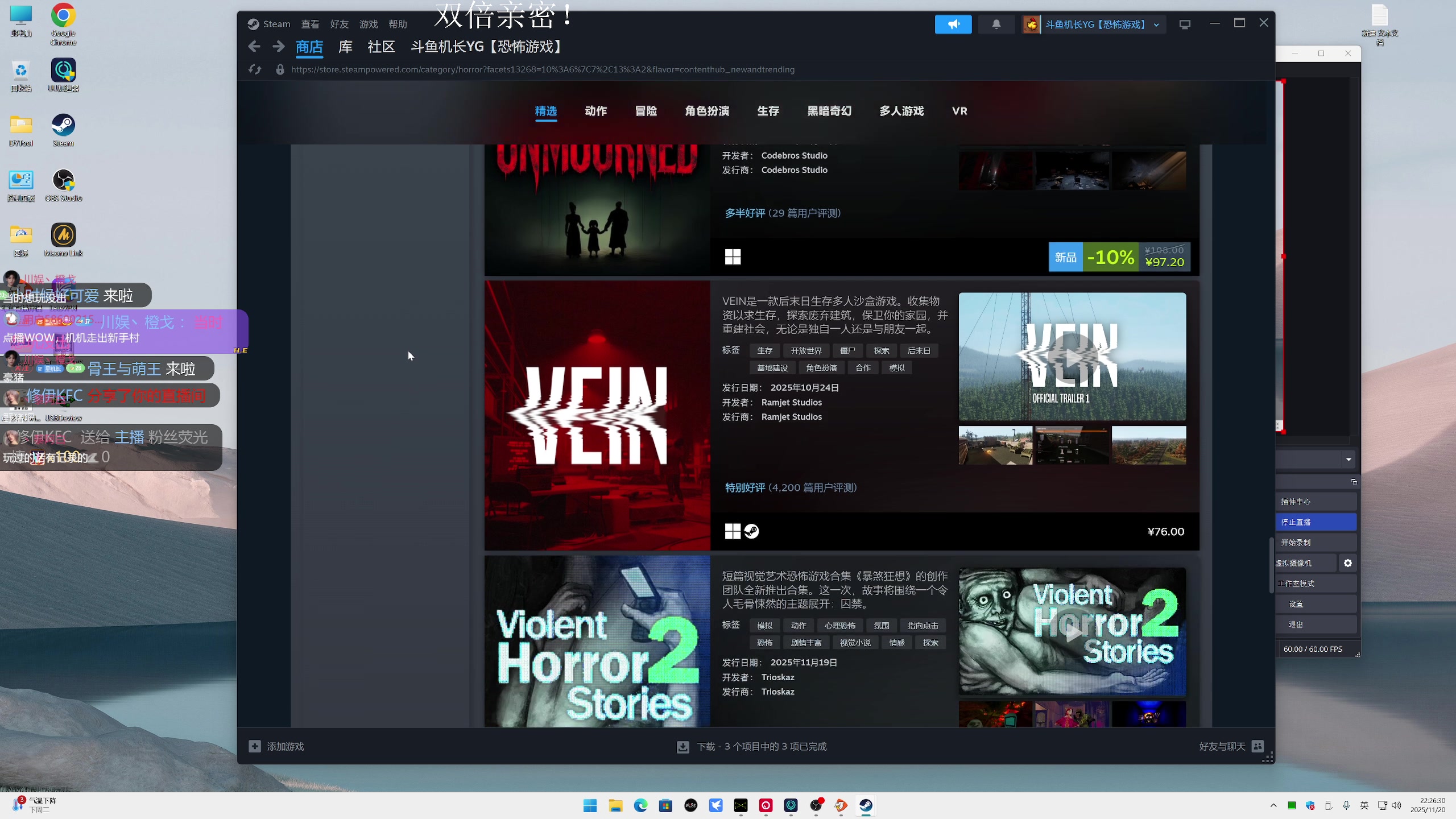Open friends and chat icon
The width and height of the screenshot is (1456, 819).
pos(1258,746)
